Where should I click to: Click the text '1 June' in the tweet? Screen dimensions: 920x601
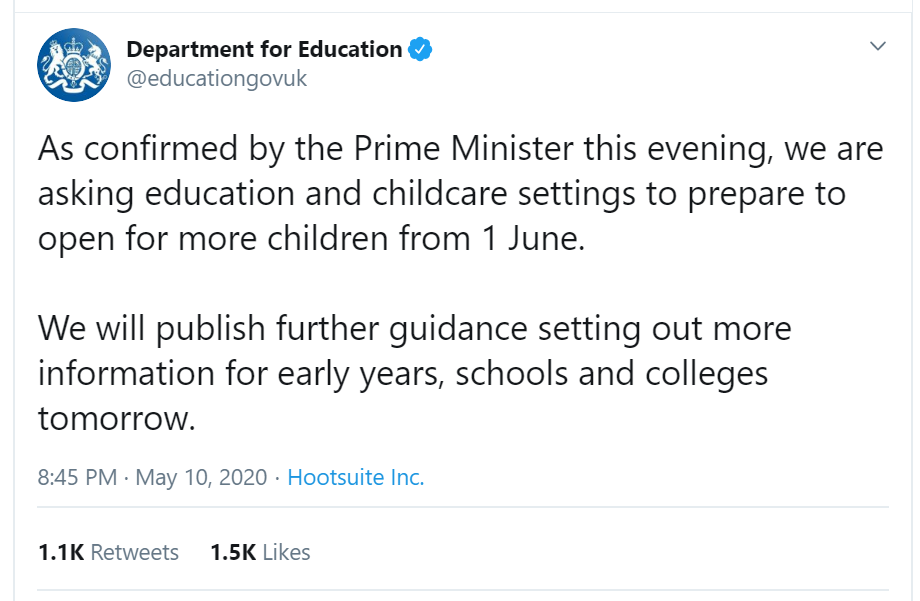tap(533, 239)
